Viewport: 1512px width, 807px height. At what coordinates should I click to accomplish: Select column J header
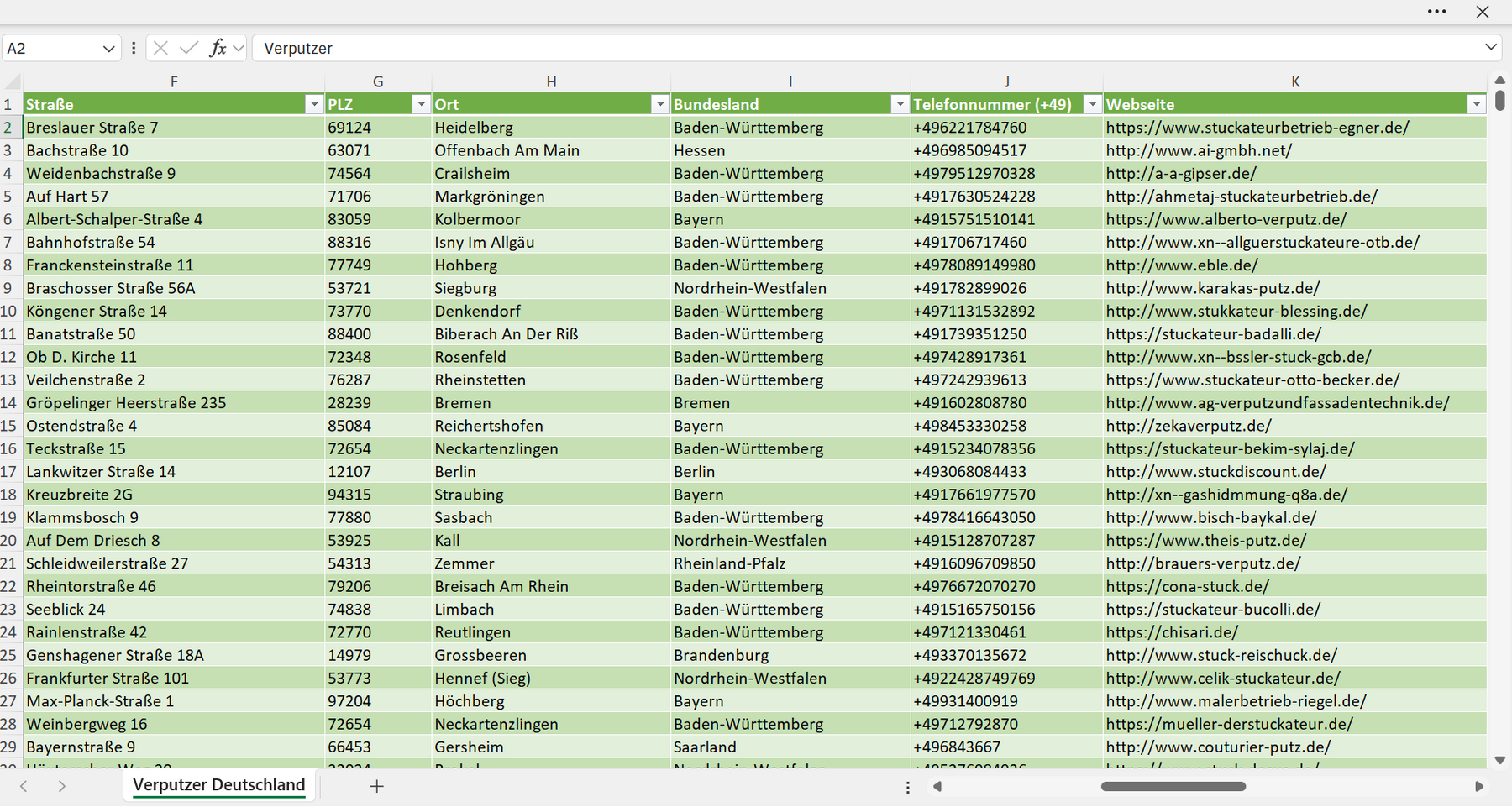point(1006,81)
